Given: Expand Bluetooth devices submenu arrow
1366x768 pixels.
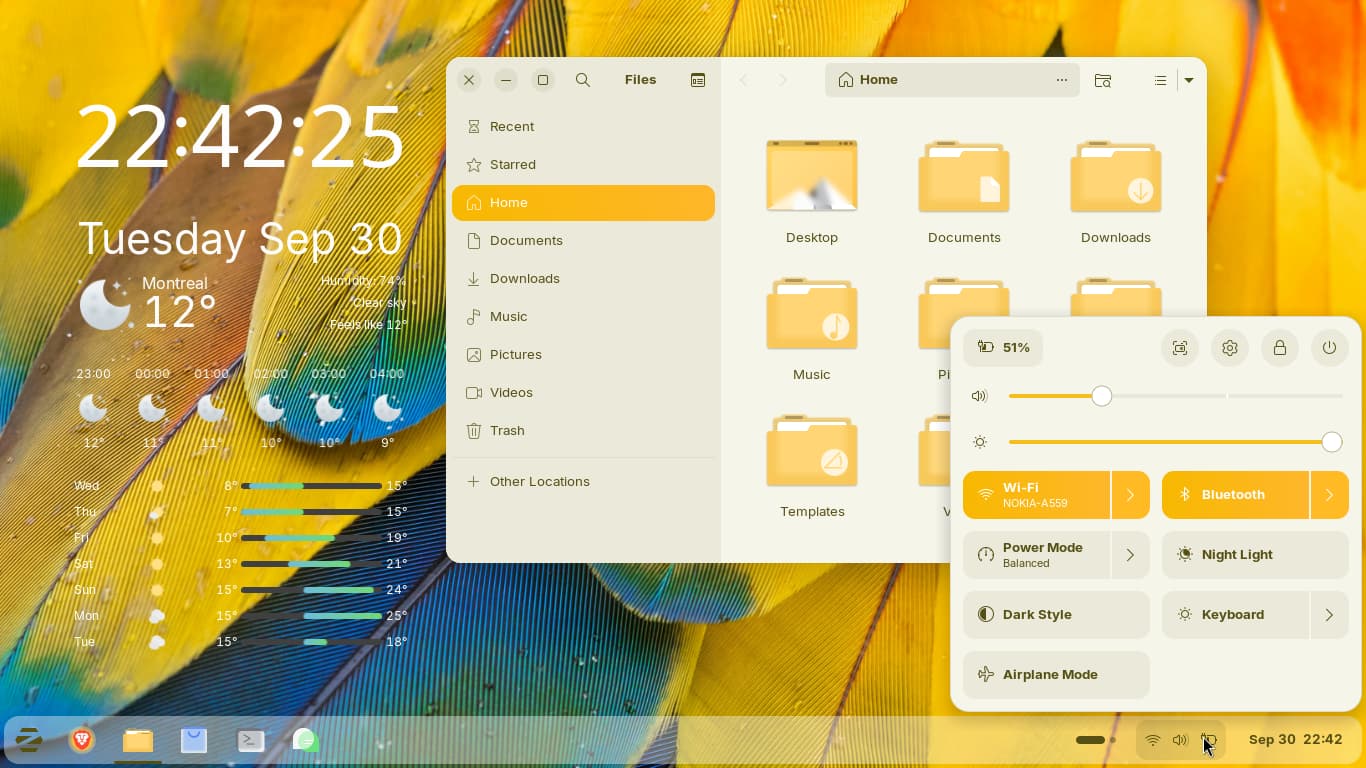Looking at the screenshot, I should [x=1329, y=495].
